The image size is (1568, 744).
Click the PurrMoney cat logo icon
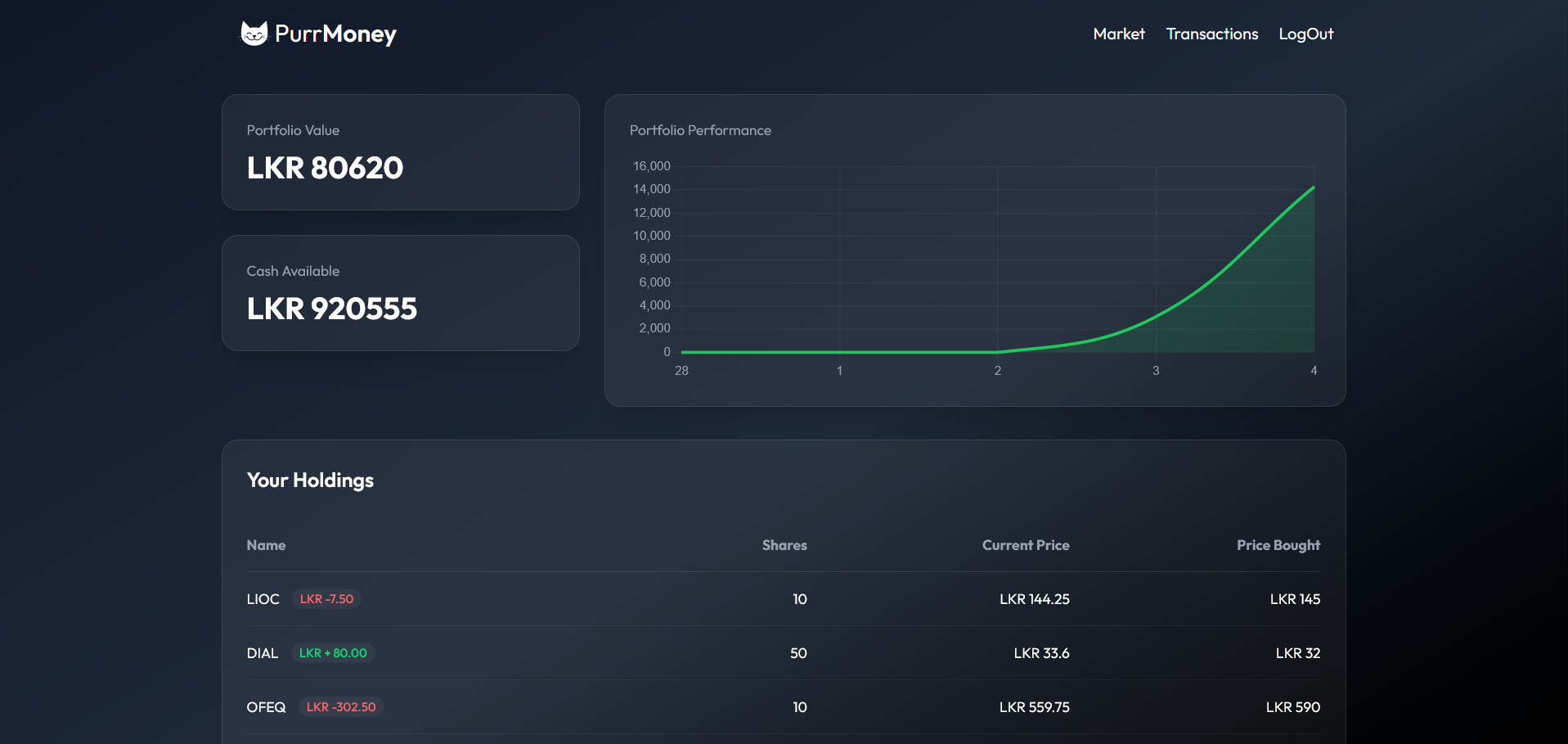(254, 34)
